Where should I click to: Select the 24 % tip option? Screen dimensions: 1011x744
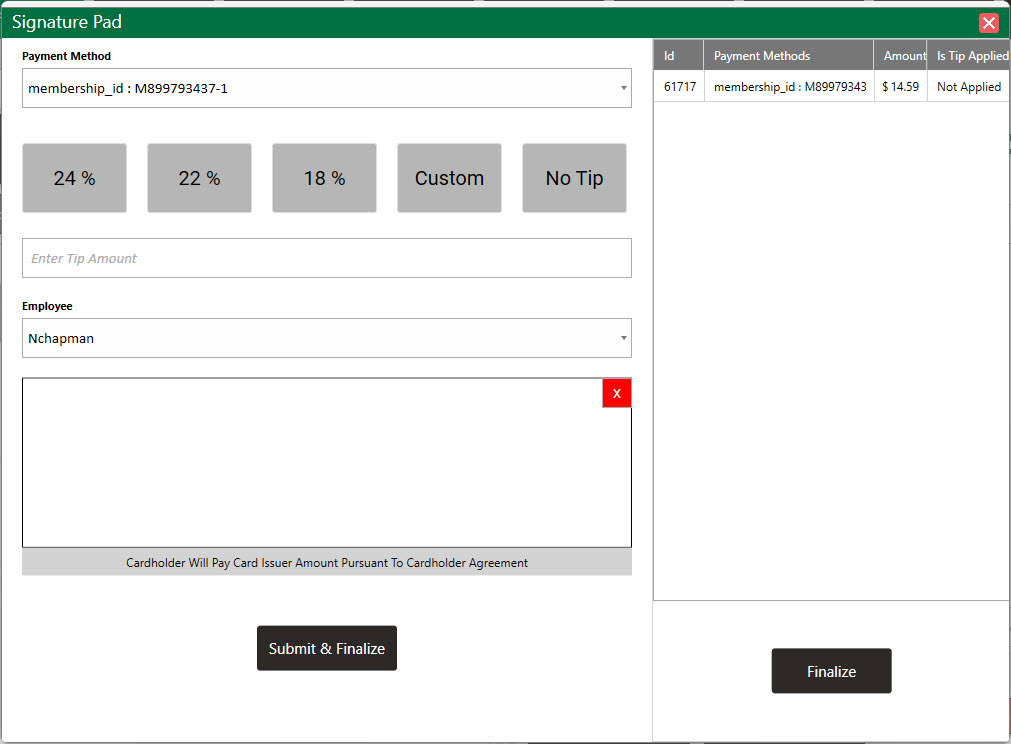(74, 178)
